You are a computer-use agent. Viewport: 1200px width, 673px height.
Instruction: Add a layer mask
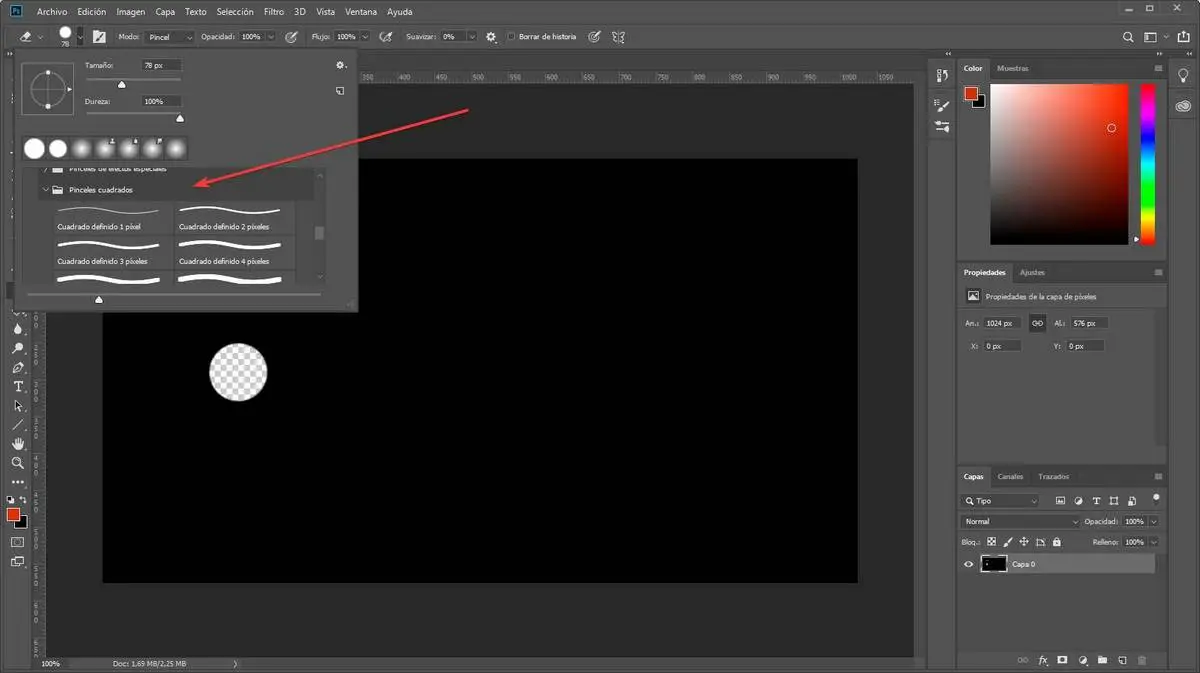pyautogui.click(x=1062, y=660)
